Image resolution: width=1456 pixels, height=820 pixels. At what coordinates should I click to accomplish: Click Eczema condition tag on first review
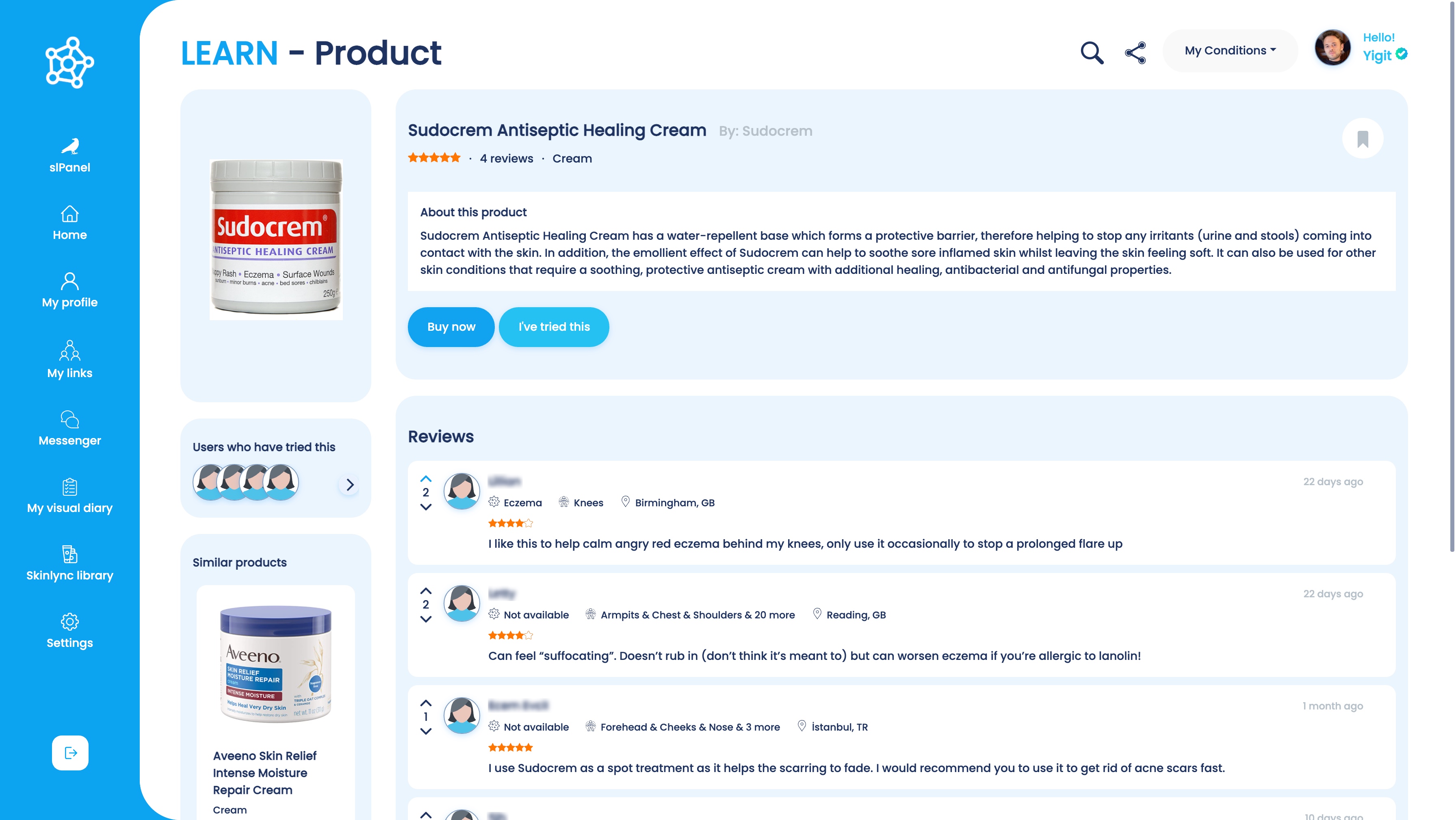click(x=515, y=502)
